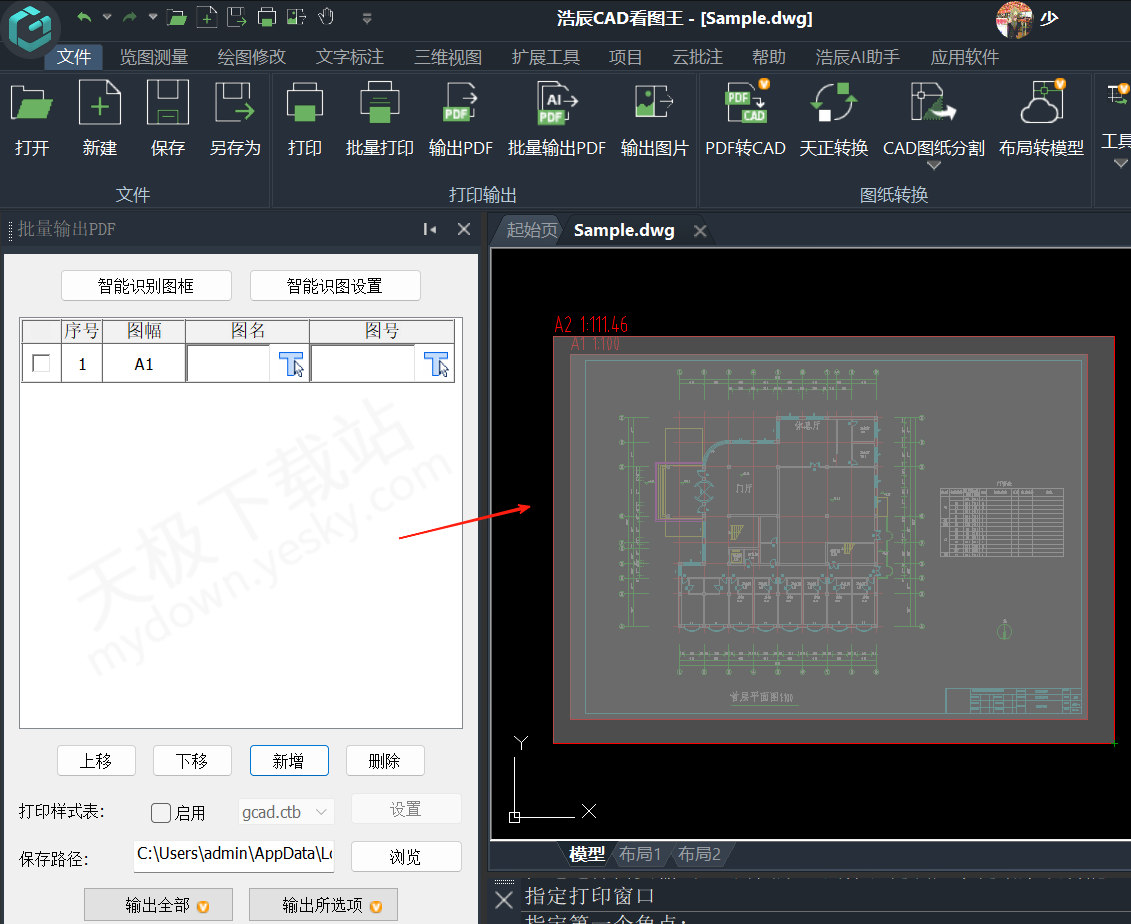Screen dimensions: 1131x924
Task: Click quick access save-as icon
Action: click(x=237, y=17)
